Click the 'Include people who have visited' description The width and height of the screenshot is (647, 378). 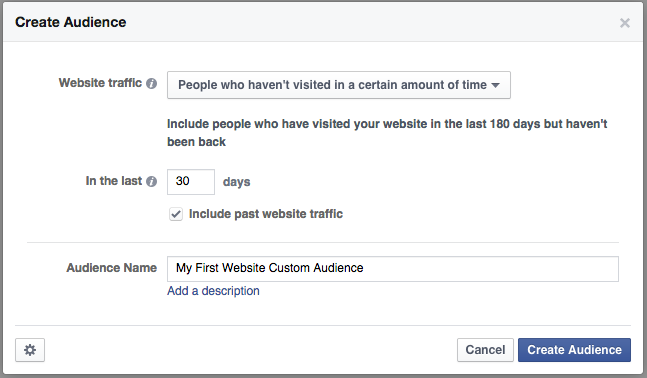[x=387, y=133]
